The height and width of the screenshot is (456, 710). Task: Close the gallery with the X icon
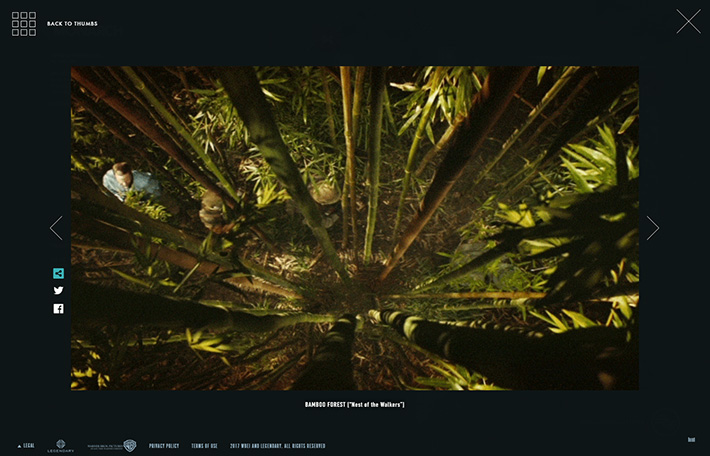[688, 21]
